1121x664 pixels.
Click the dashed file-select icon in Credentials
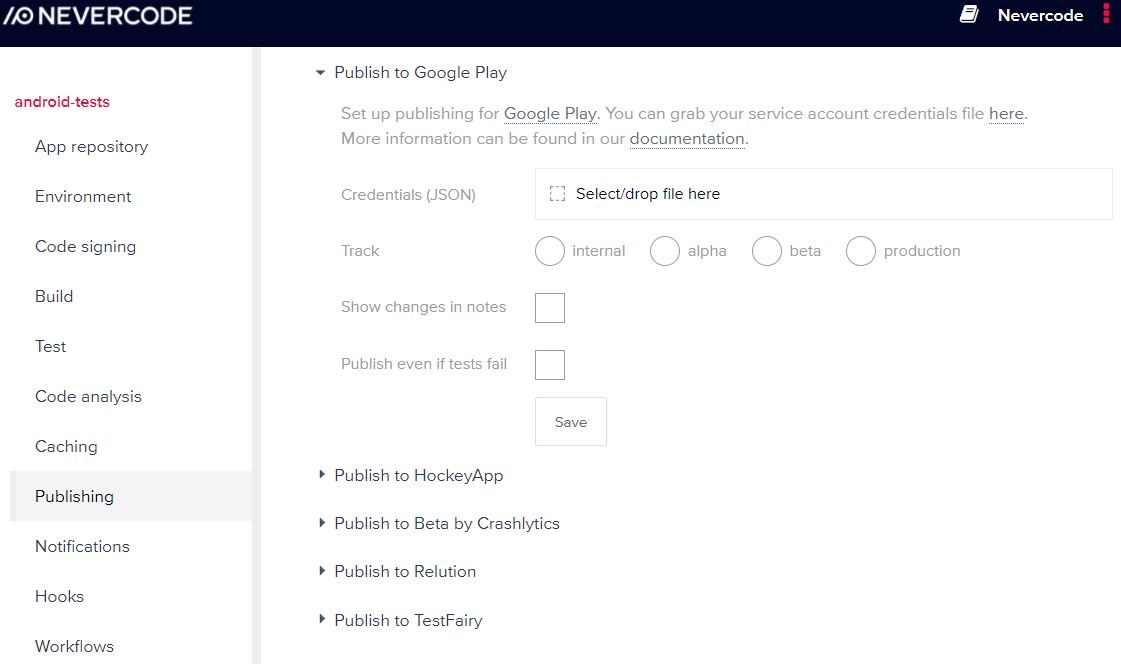[558, 194]
